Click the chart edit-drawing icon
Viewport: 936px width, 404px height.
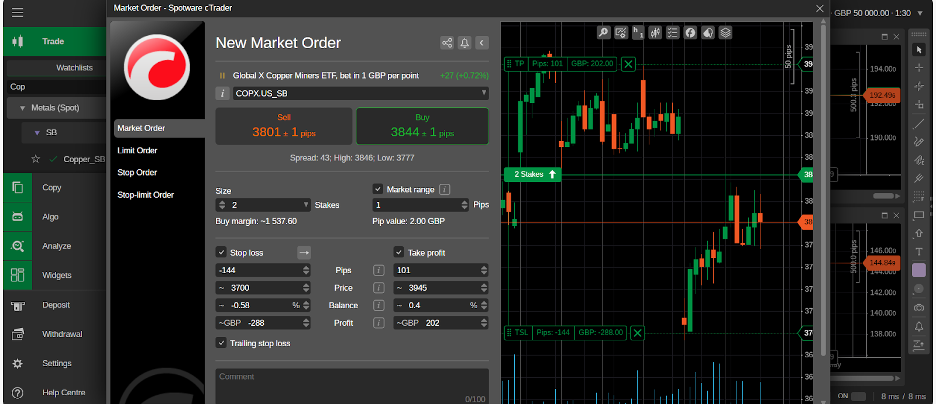[x=621, y=32]
